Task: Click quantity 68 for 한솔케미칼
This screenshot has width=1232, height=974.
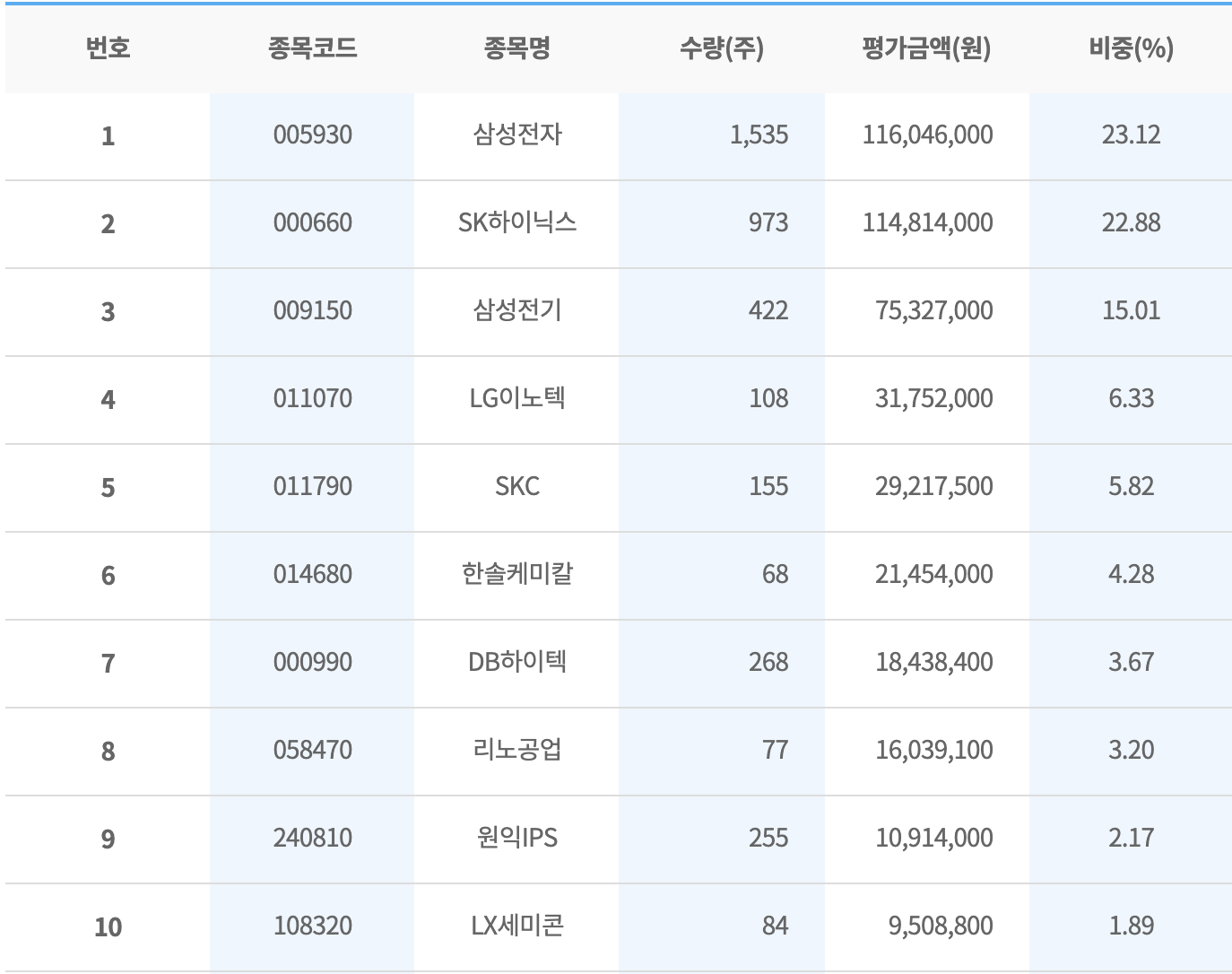Action: pos(776,575)
